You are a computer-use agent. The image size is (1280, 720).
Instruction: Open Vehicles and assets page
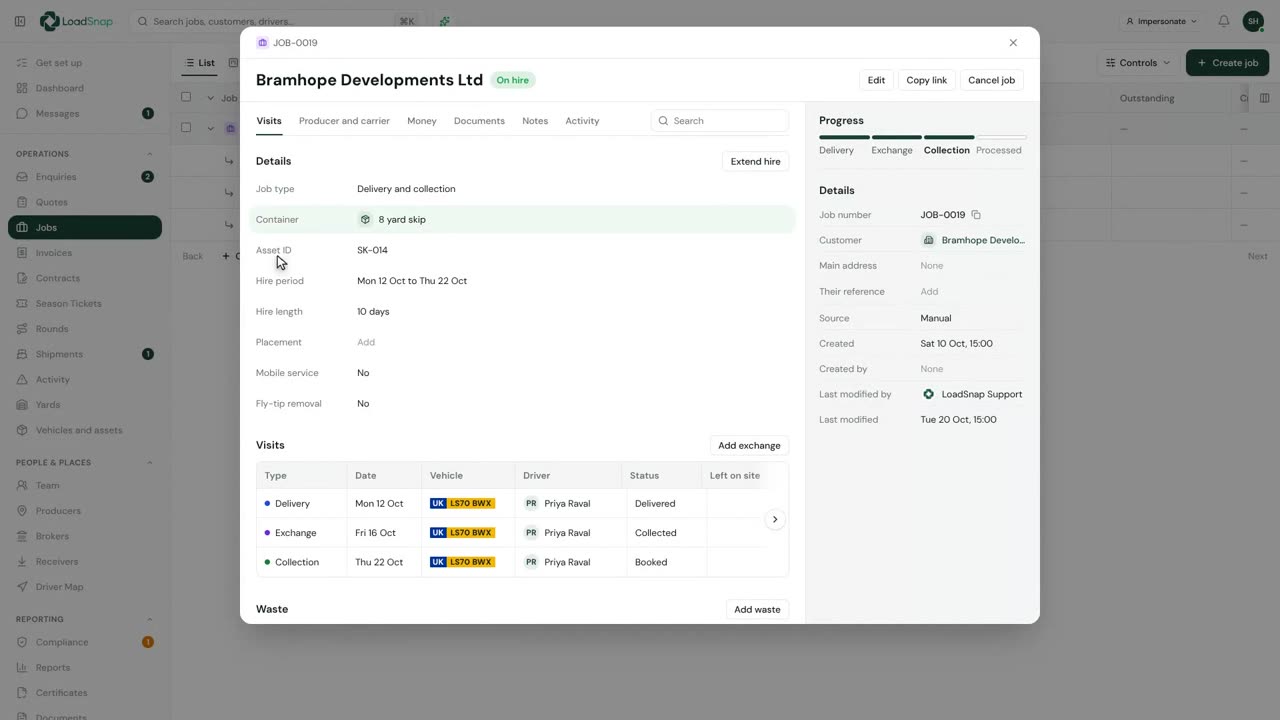(85, 430)
